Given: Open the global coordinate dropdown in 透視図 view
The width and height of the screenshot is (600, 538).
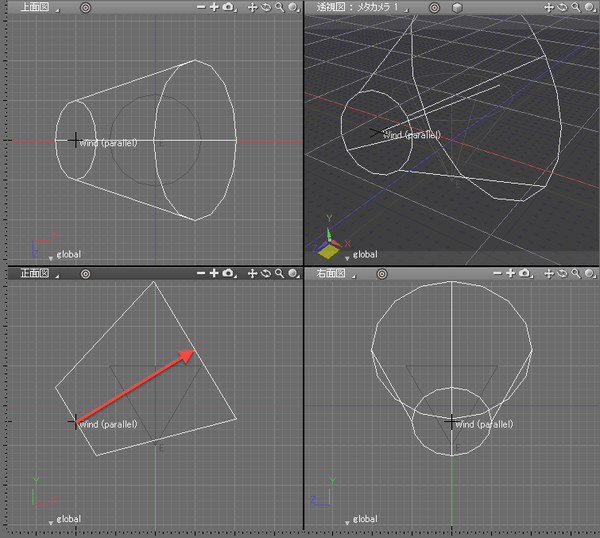Looking at the screenshot, I should (x=362, y=255).
